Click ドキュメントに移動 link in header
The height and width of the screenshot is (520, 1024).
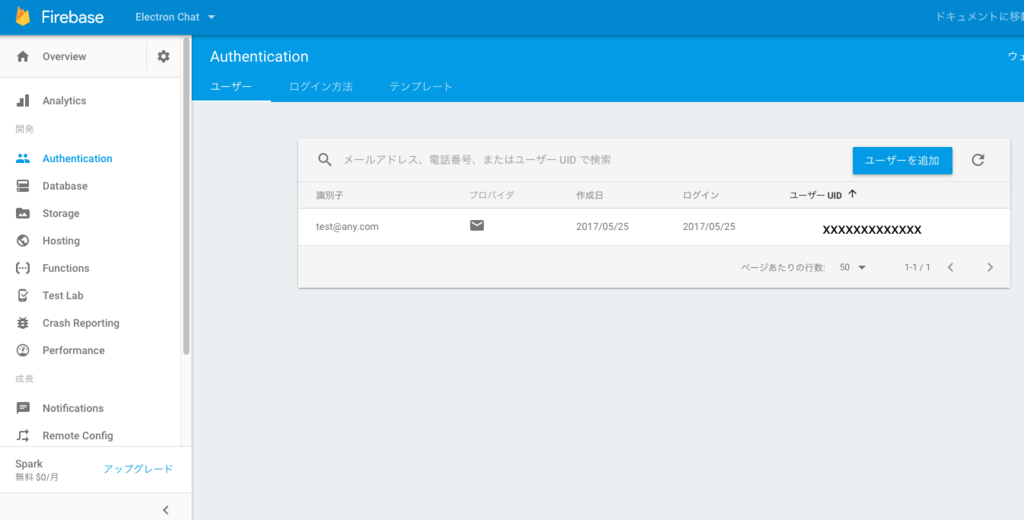[x=980, y=17]
